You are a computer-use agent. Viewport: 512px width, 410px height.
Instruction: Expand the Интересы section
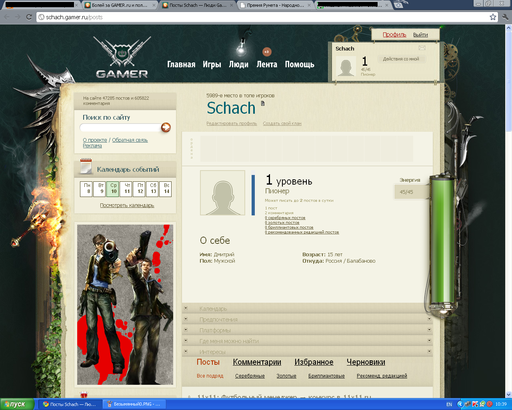point(307,352)
